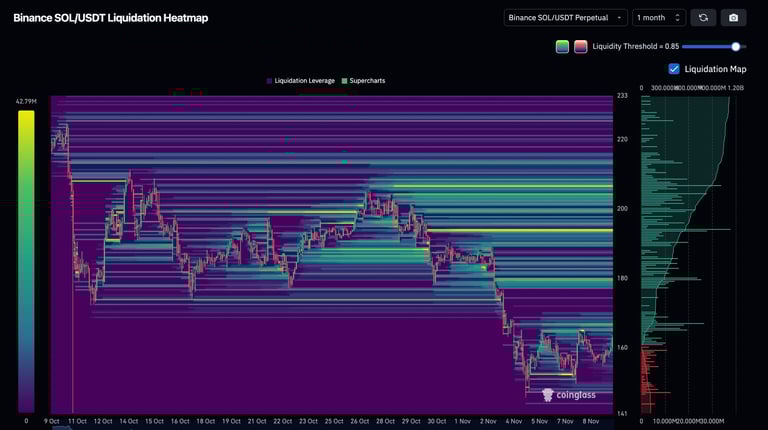Click the yellow-to-purple color scale bar
The height and width of the screenshot is (430, 768).
click(26, 261)
